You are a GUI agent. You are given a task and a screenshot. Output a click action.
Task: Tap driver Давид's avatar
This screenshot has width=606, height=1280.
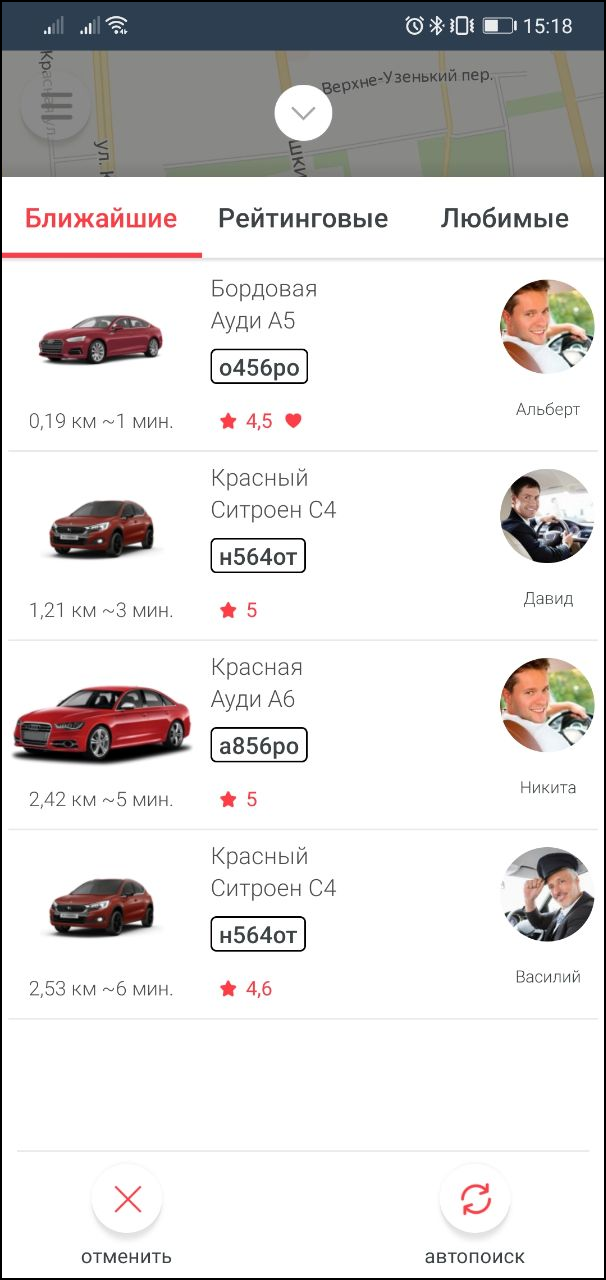click(x=547, y=516)
